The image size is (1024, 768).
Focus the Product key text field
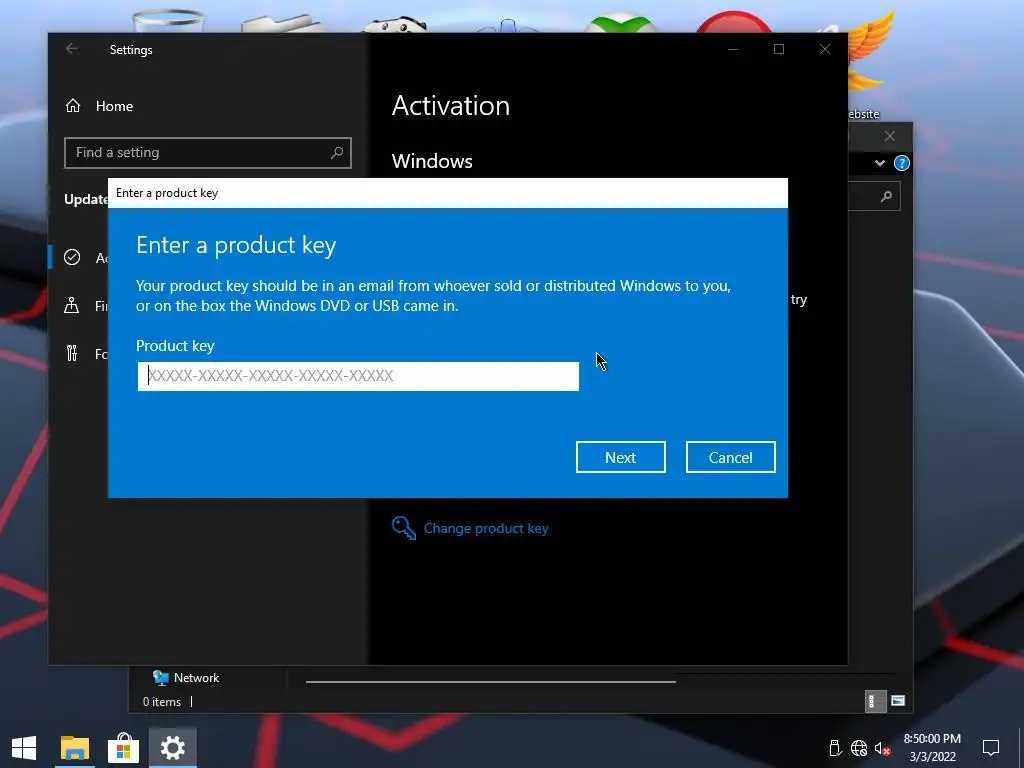358,376
